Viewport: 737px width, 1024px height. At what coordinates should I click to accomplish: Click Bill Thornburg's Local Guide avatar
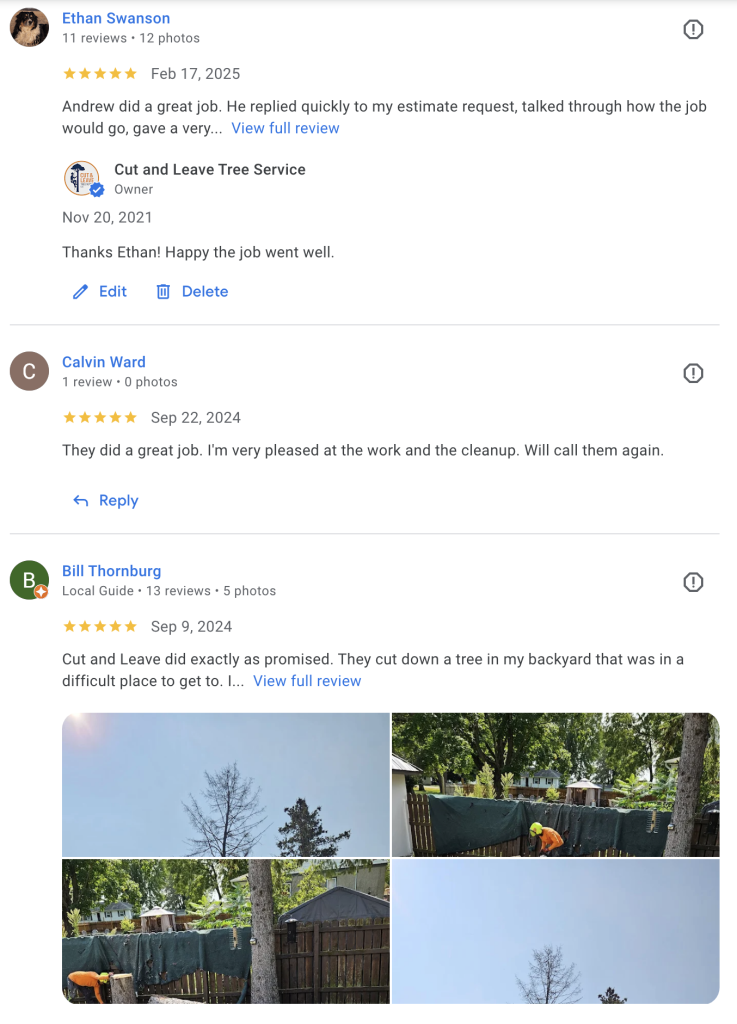click(x=29, y=580)
